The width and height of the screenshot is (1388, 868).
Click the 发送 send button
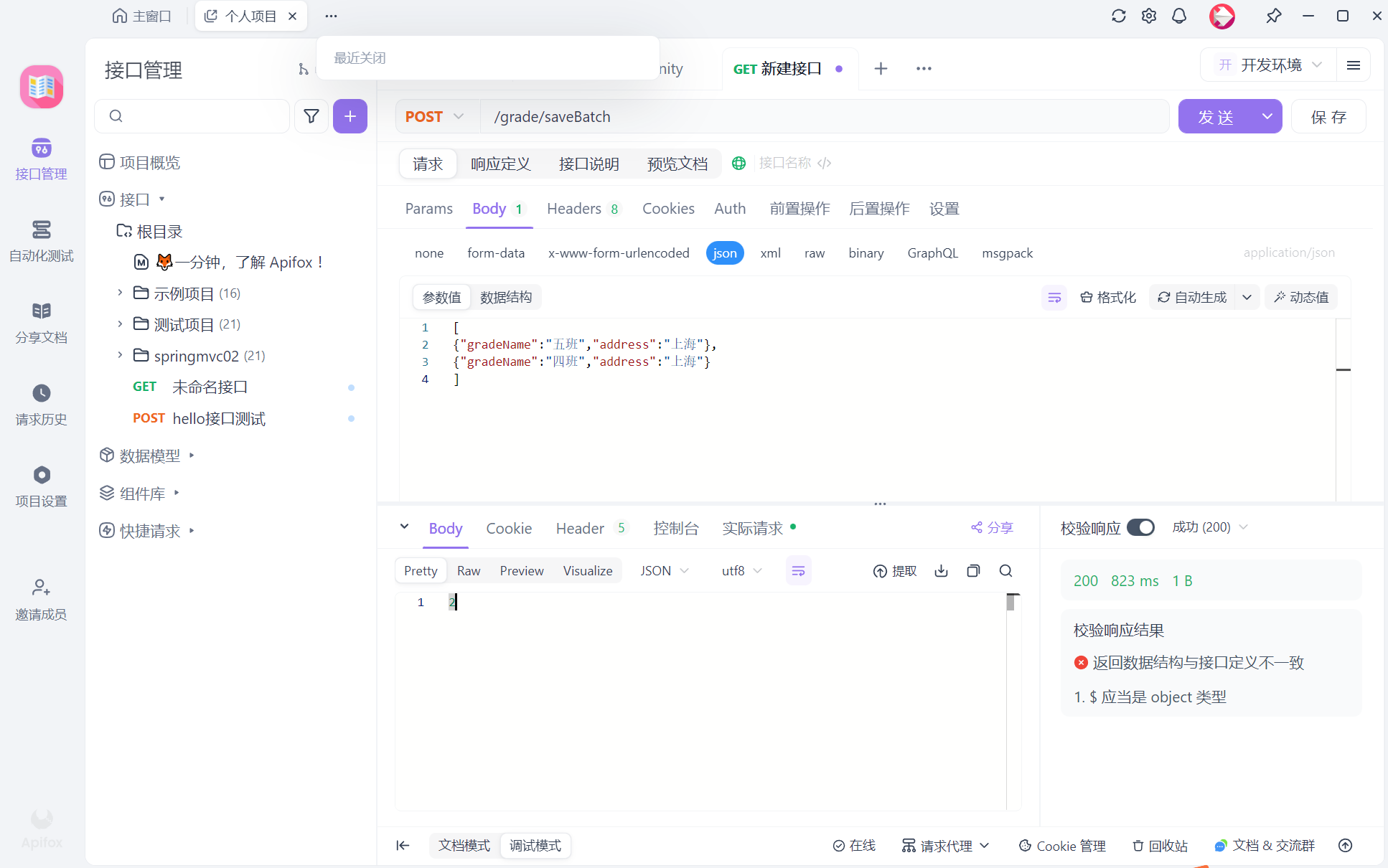1216,117
